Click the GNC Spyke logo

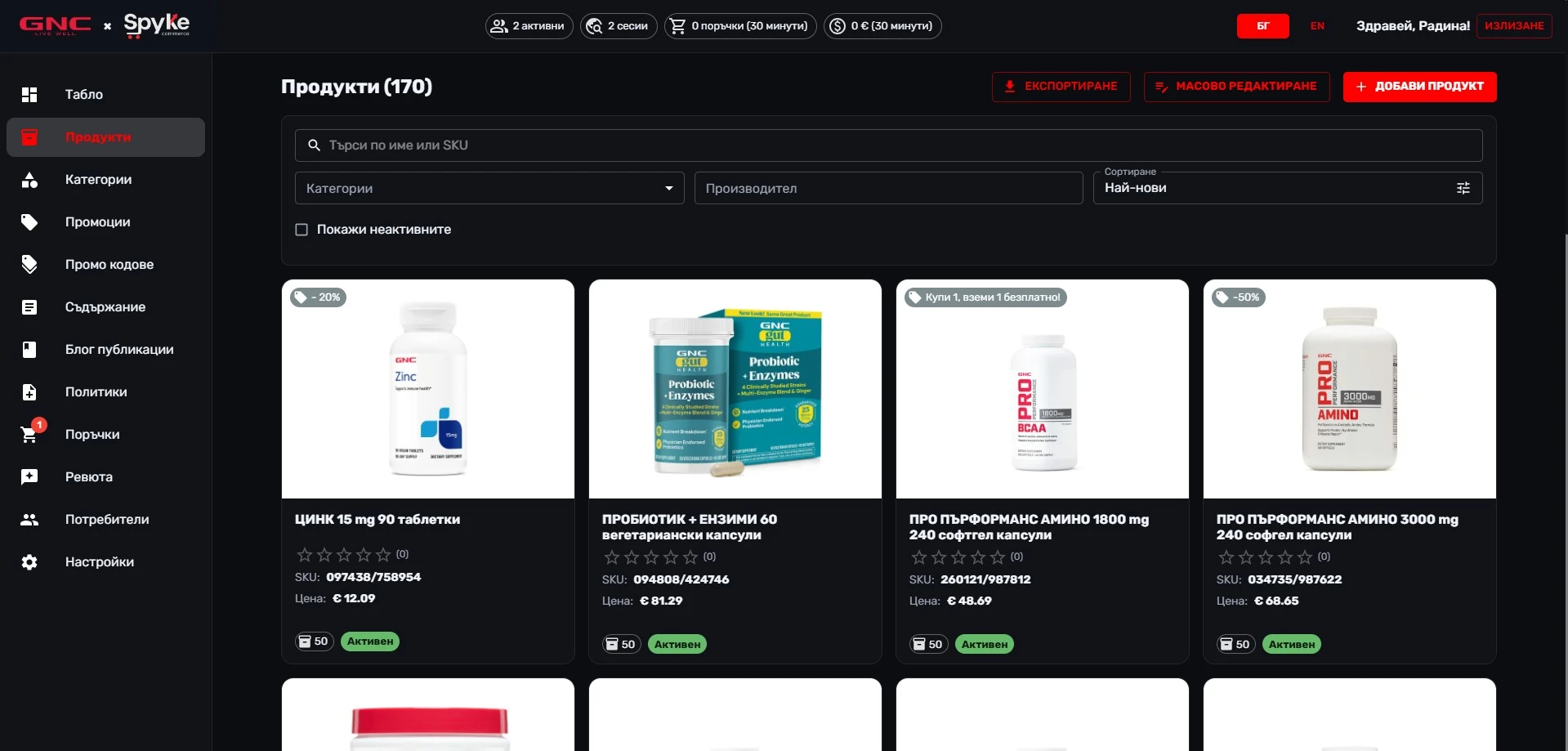[x=105, y=25]
